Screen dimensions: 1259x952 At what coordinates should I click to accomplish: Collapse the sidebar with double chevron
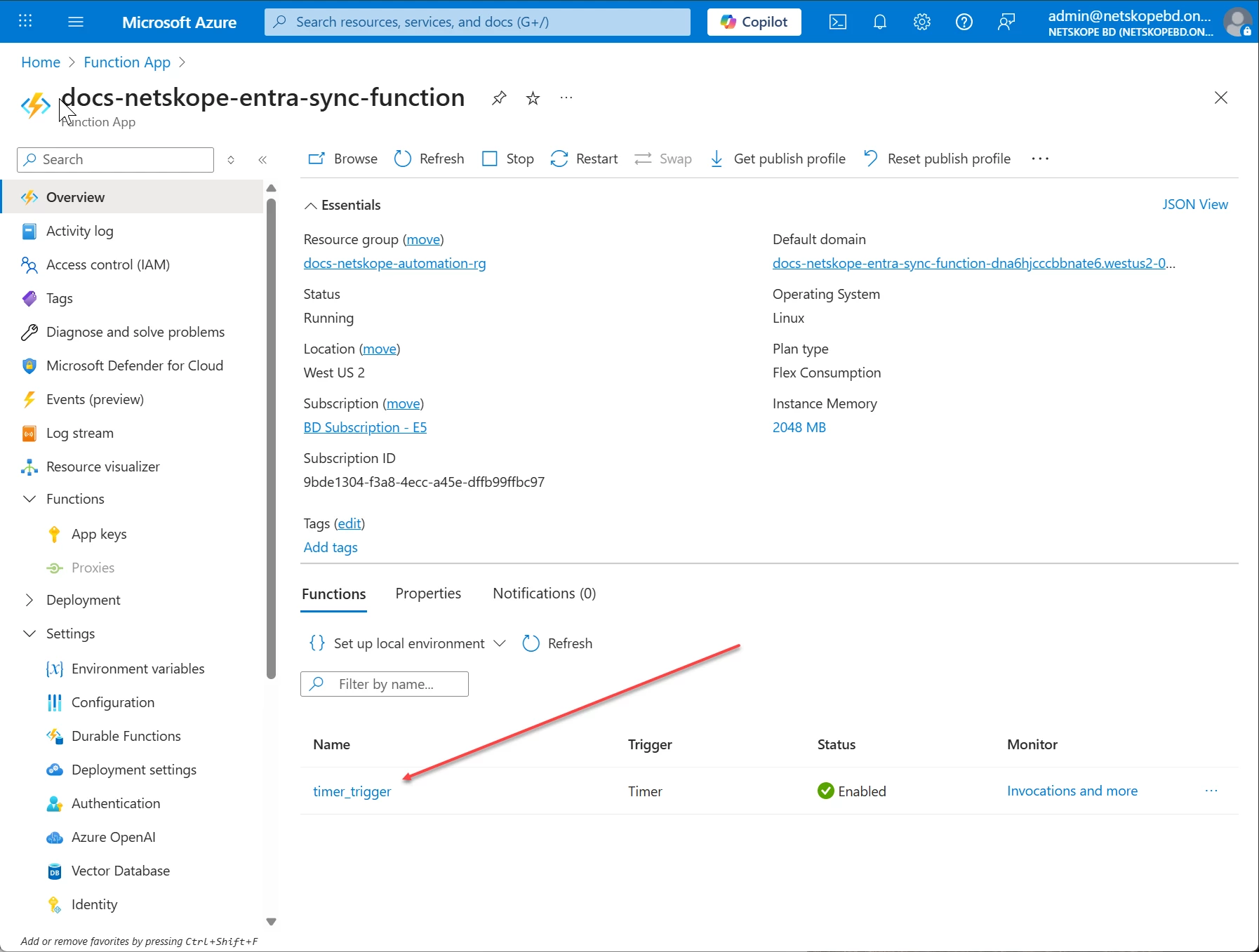point(262,160)
